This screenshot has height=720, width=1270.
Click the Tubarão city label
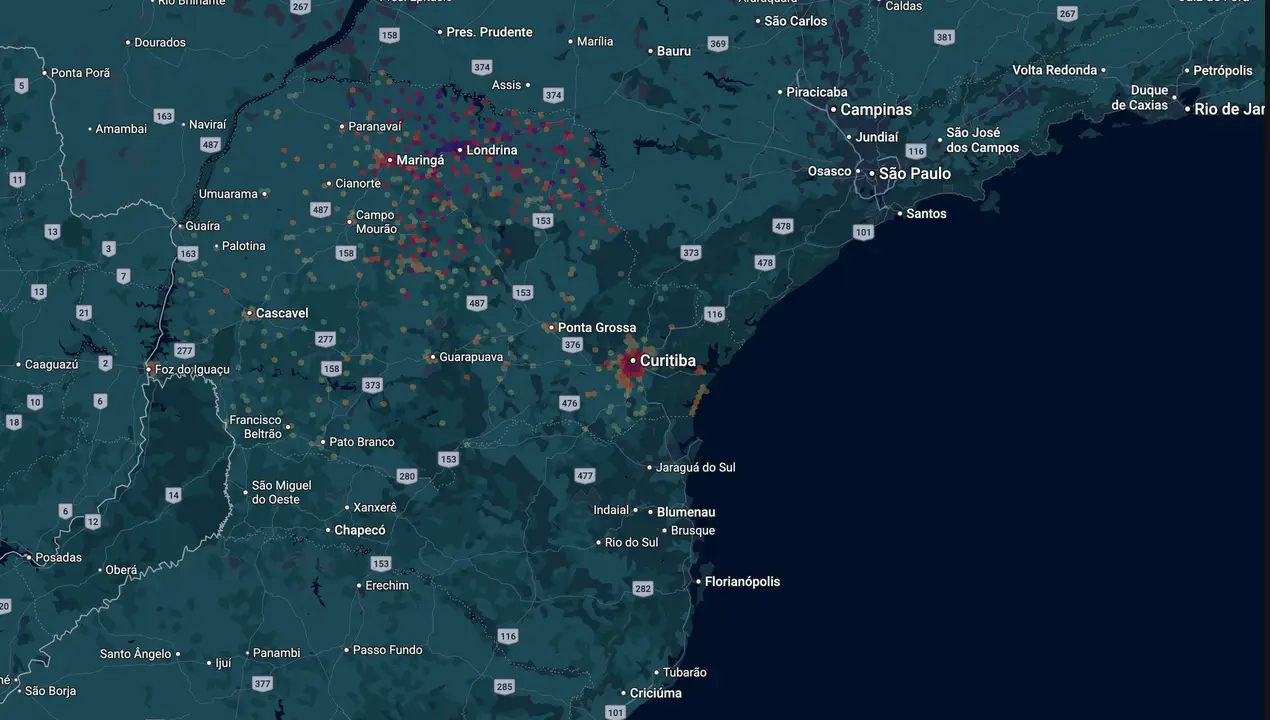[x=685, y=673]
